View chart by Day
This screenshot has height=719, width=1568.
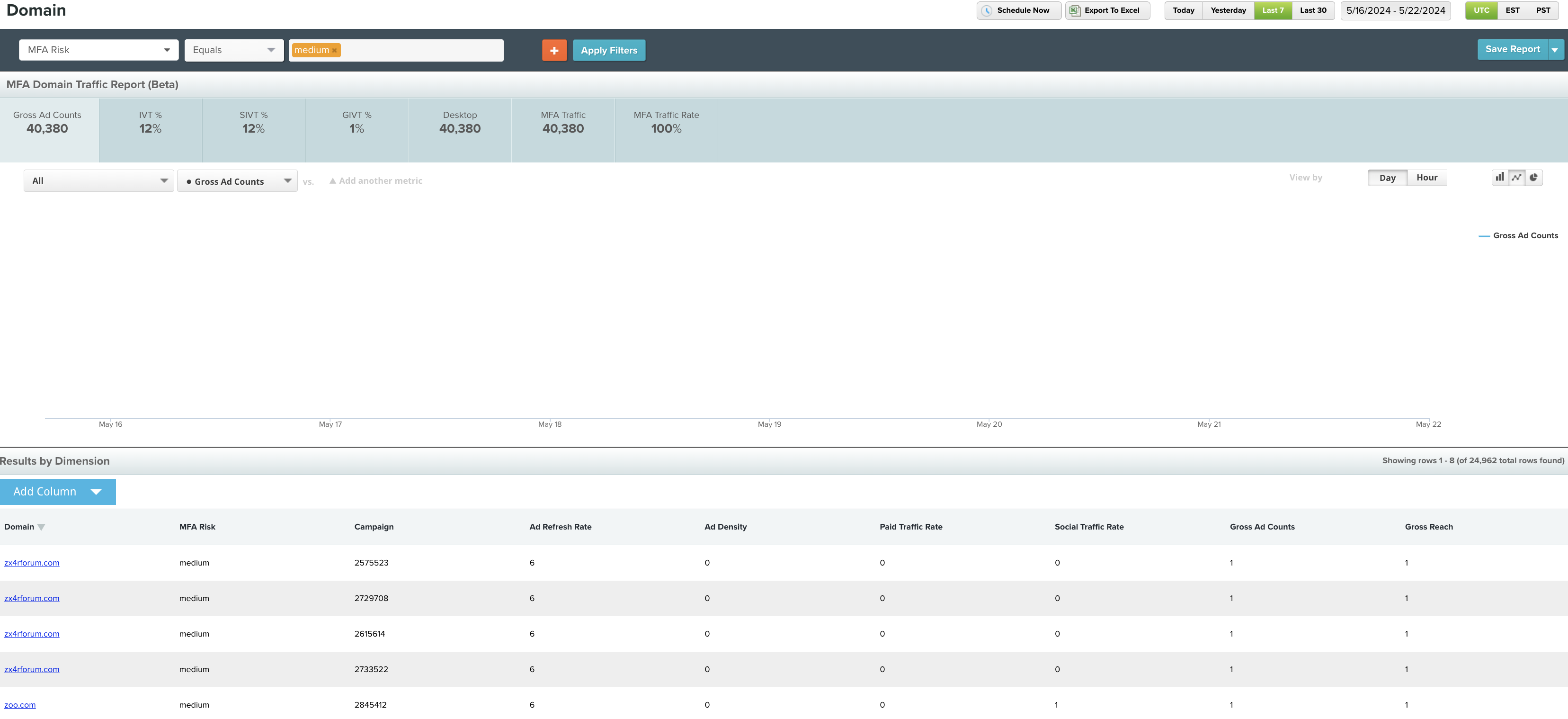tap(1387, 178)
